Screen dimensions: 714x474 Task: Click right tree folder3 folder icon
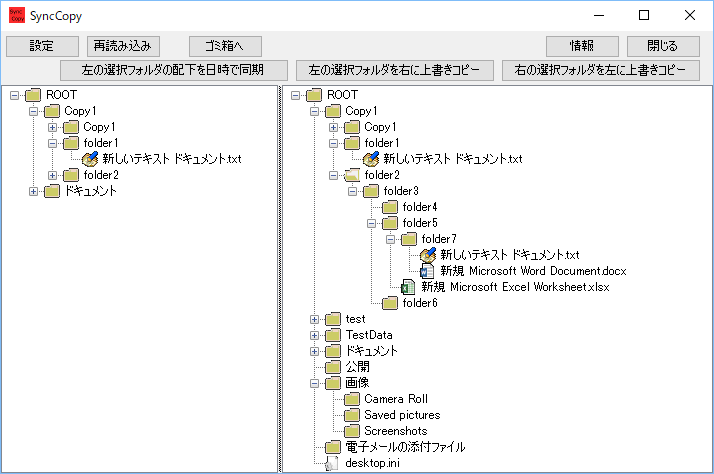point(371,191)
